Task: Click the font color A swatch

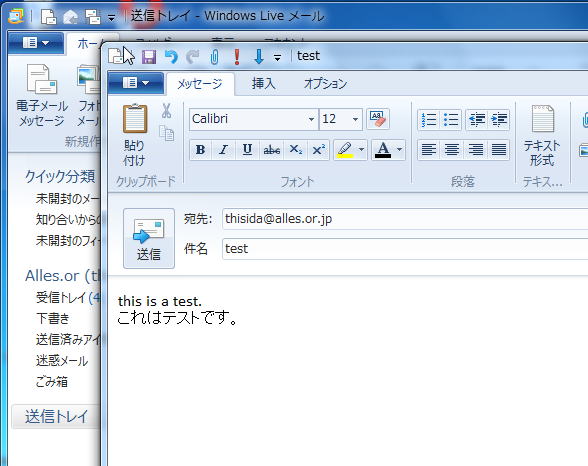Action: 383,150
